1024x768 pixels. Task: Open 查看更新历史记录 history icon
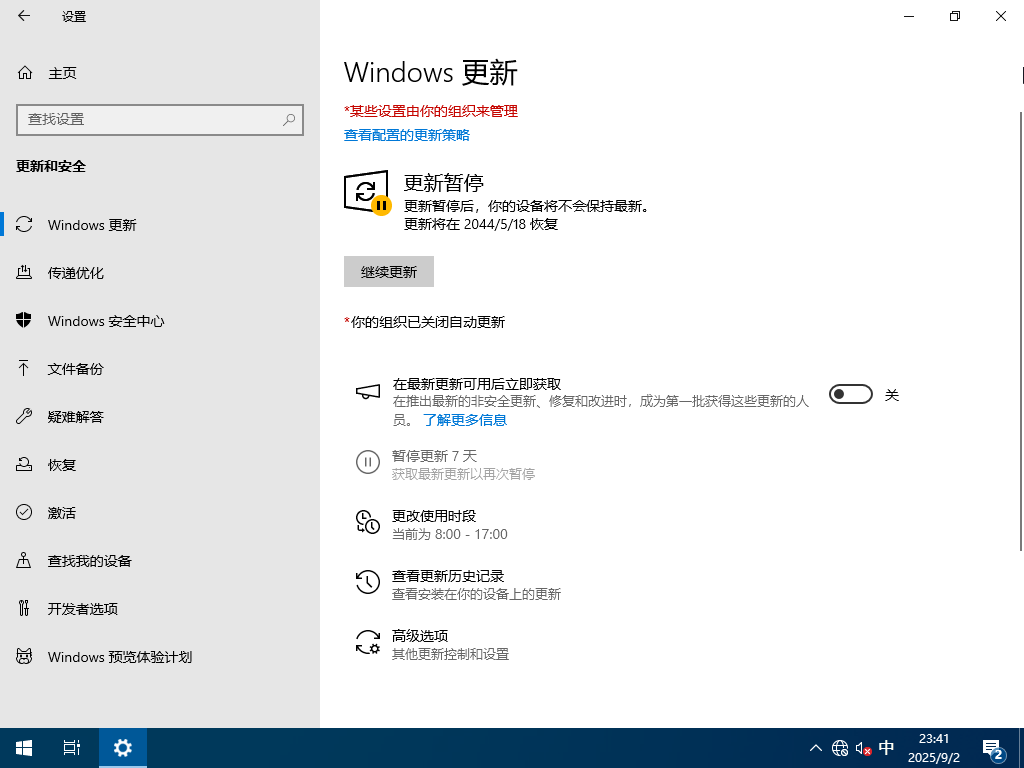pyautogui.click(x=368, y=581)
